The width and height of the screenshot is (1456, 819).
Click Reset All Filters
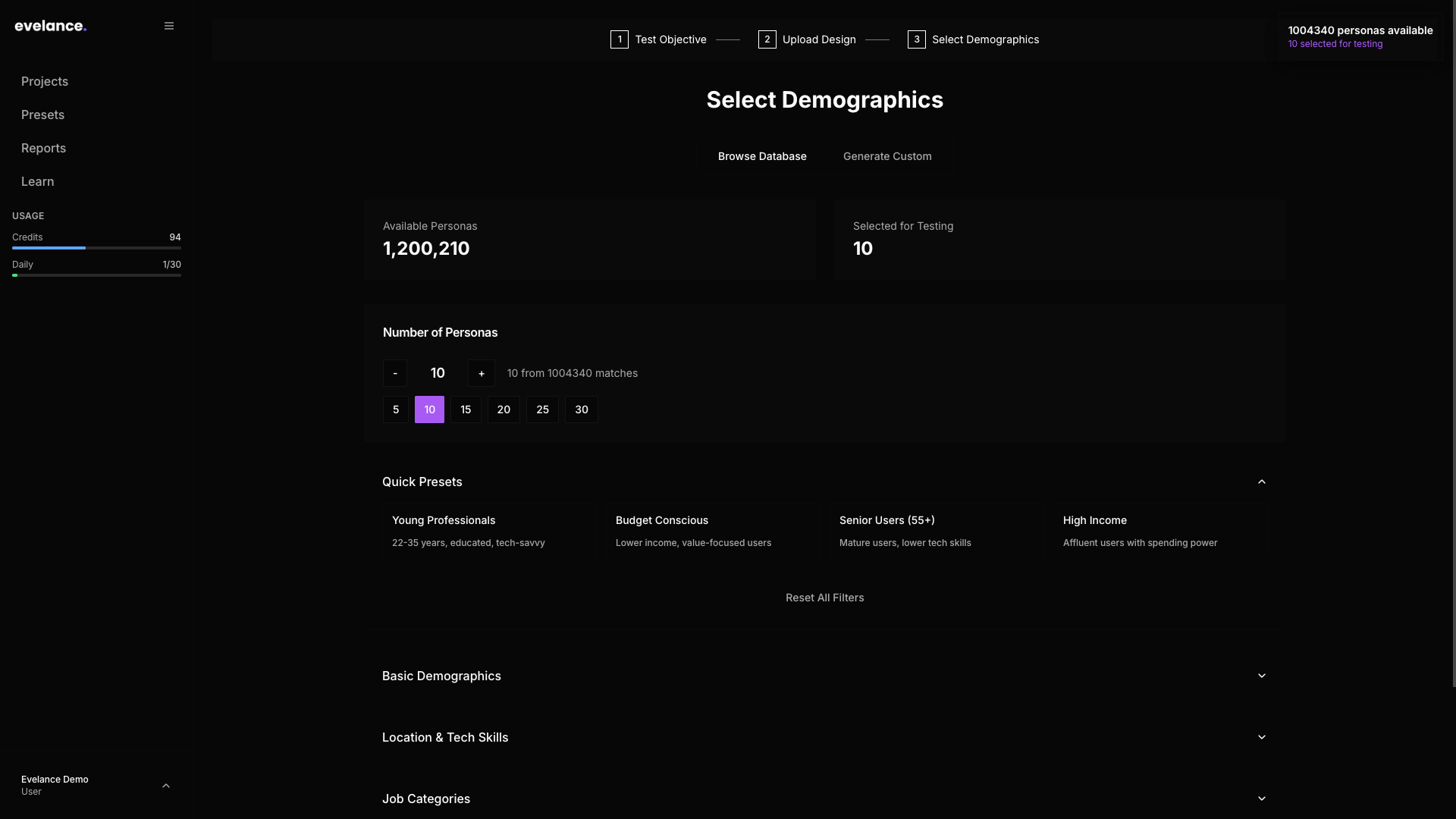click(x=824, y=598)
